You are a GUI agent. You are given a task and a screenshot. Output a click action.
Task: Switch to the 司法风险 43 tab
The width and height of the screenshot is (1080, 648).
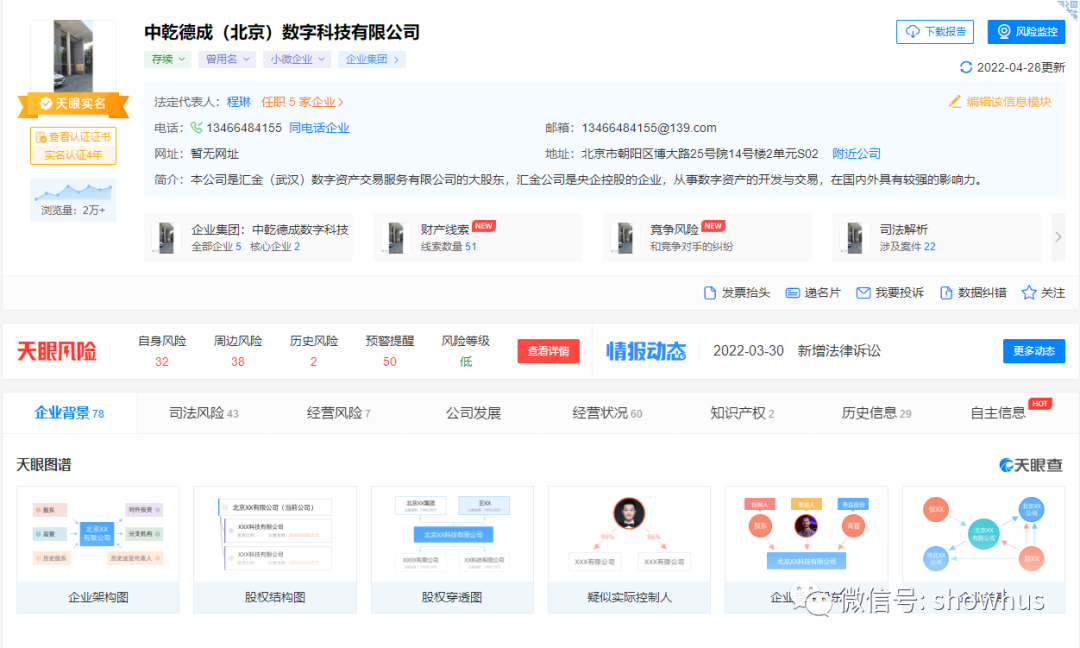pos(204,413)
